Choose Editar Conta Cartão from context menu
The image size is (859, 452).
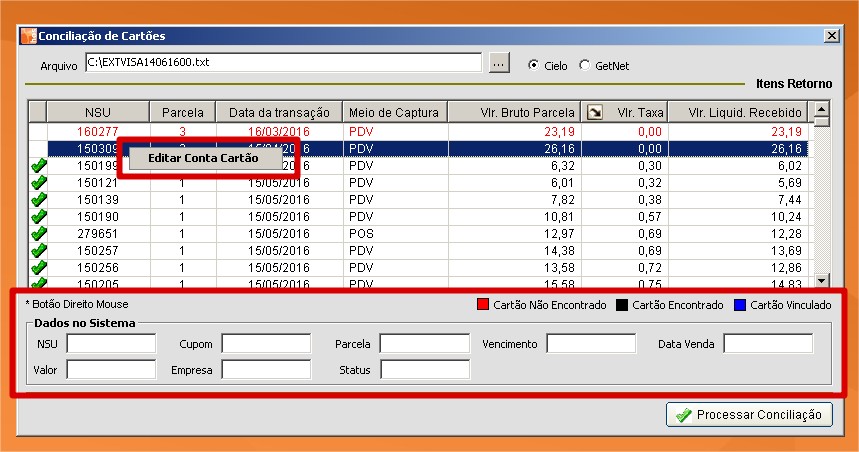[x=203, y=158]
